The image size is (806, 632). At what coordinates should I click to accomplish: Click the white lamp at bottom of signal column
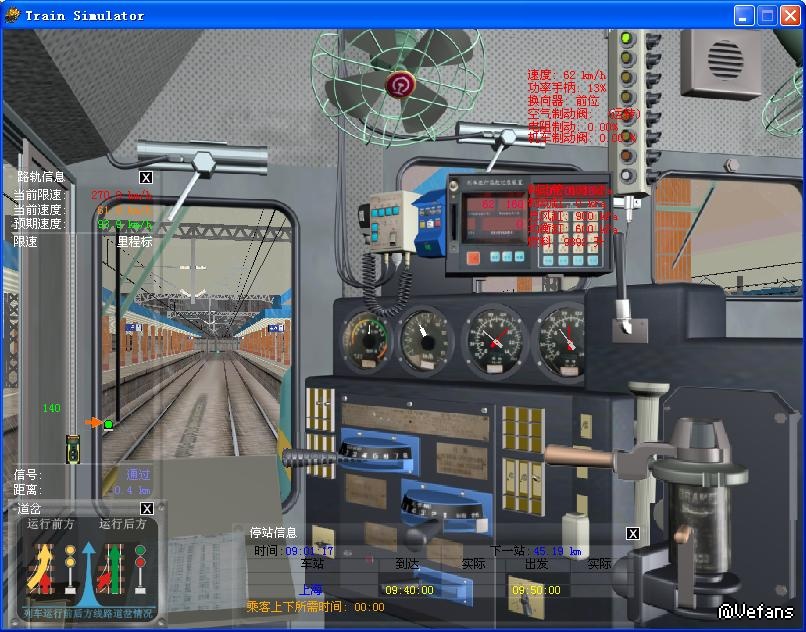[x=626, y=175]
